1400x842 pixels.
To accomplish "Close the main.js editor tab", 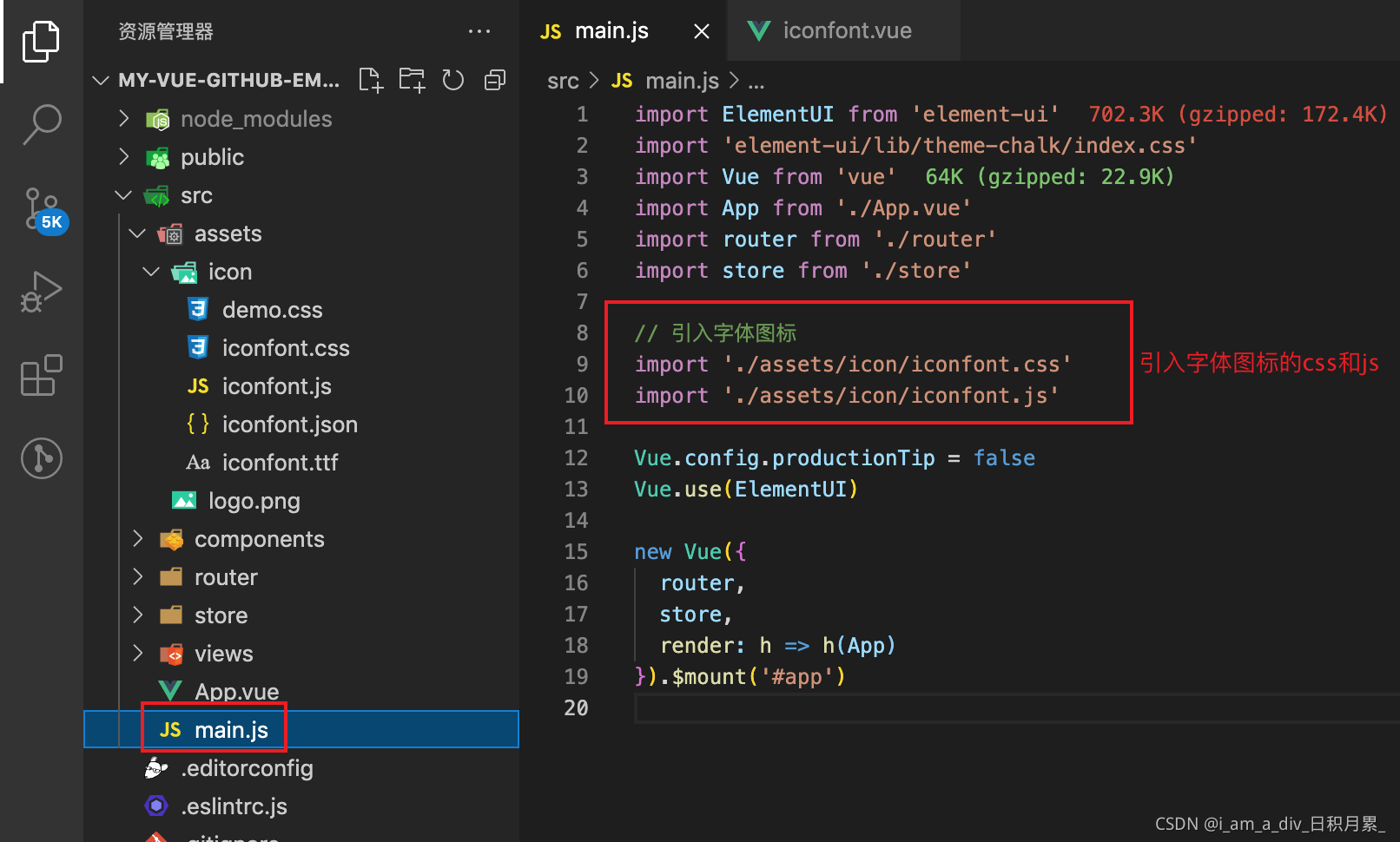I will pyautogui.click(x=702, y=31).
